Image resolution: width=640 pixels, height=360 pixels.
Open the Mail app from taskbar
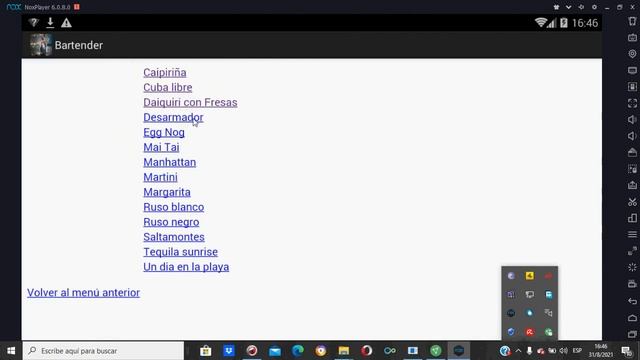275,351
